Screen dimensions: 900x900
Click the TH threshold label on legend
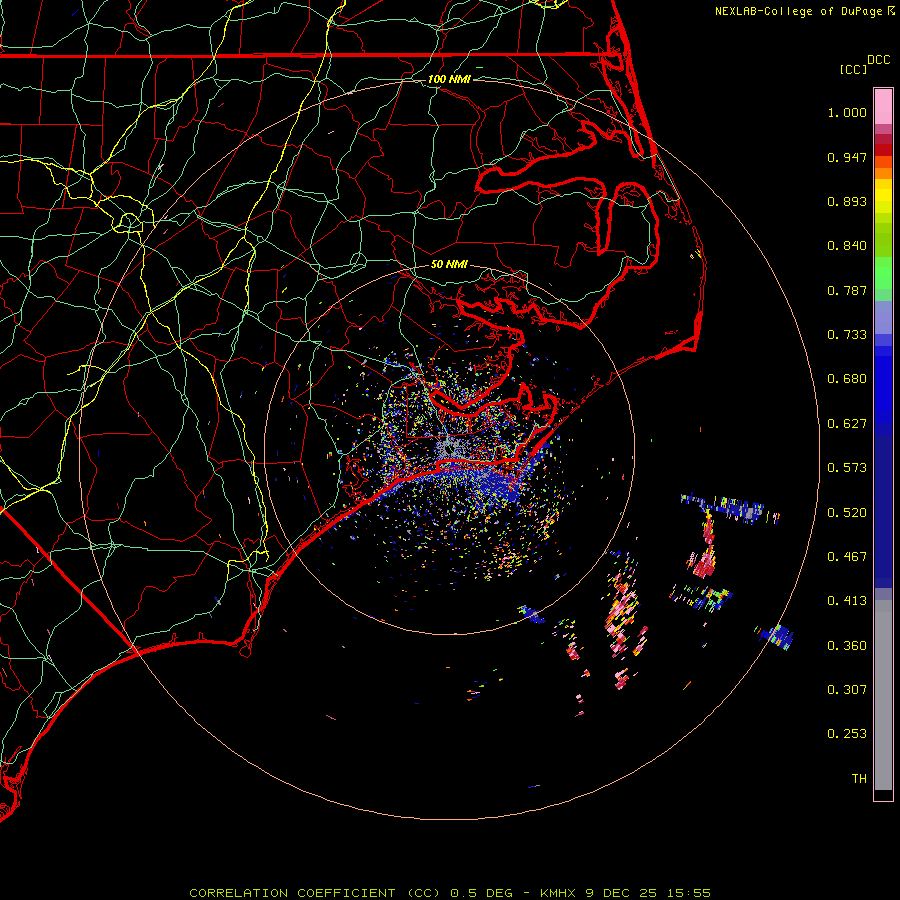coord(859,779)
